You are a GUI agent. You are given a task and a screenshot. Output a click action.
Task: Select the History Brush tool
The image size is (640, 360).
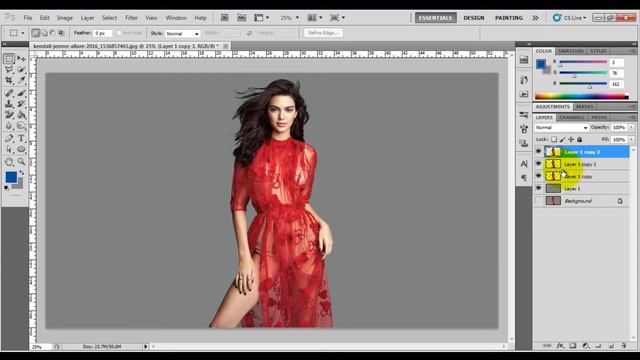[x=21, y=104]
